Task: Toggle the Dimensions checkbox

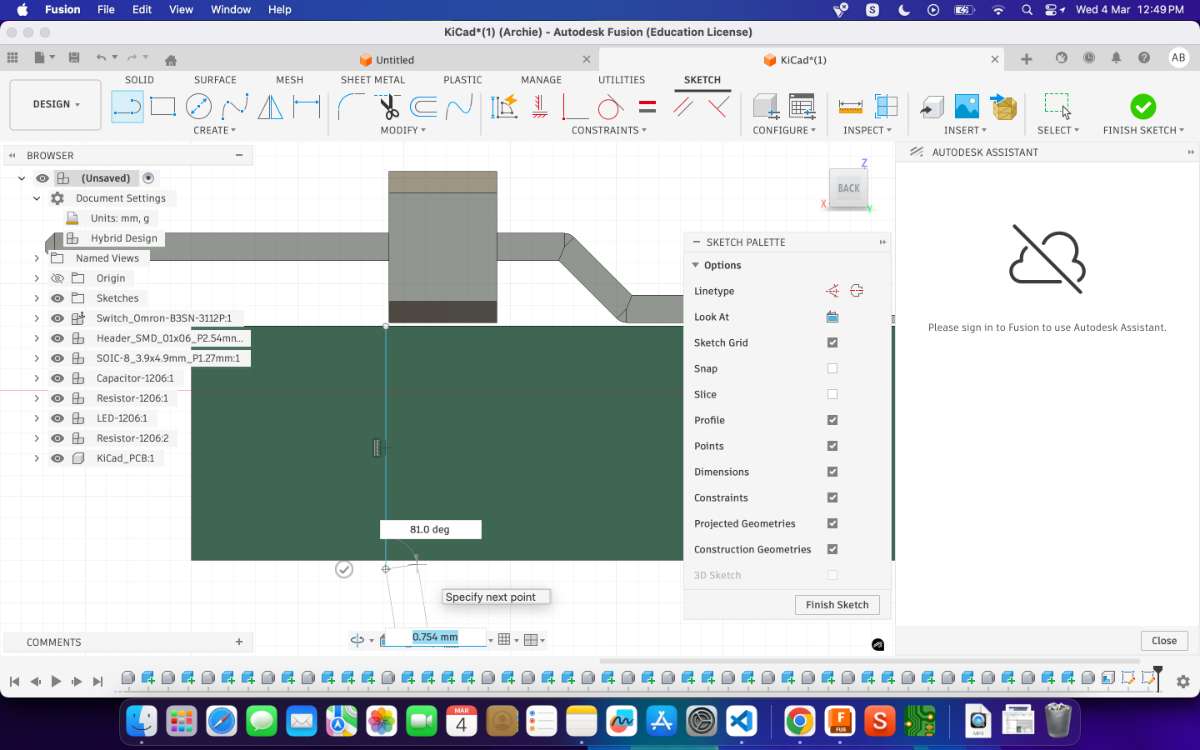Action: [x=833, y=472]
